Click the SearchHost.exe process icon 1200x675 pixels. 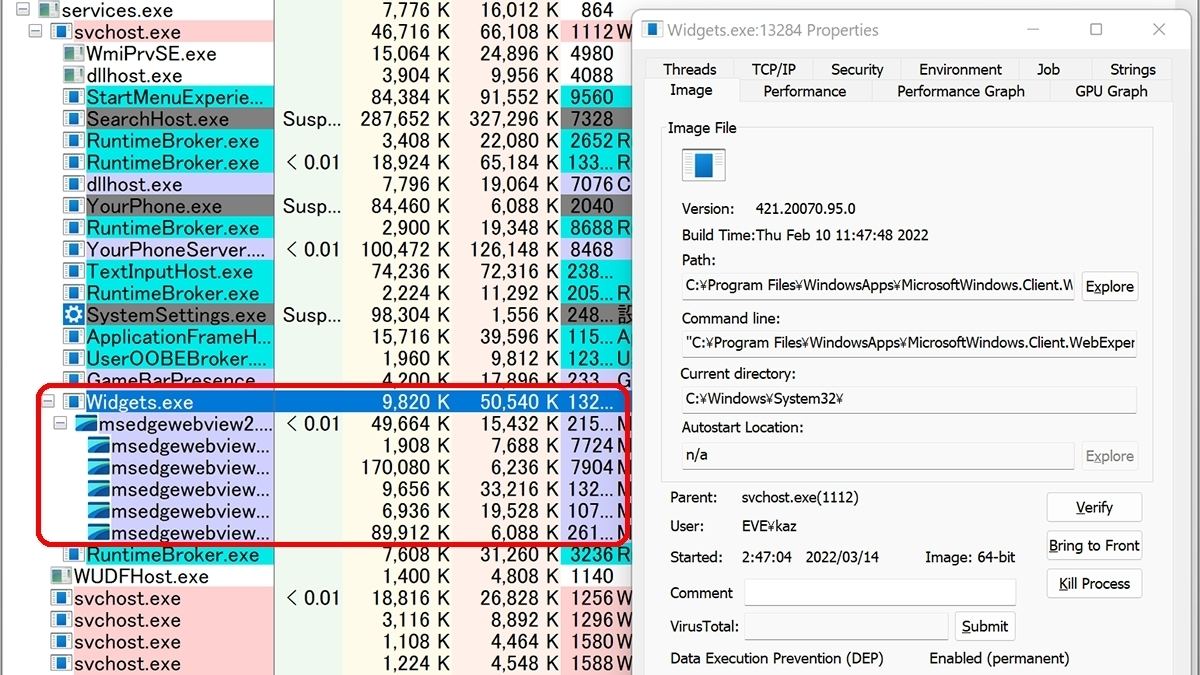coord(73,119)
